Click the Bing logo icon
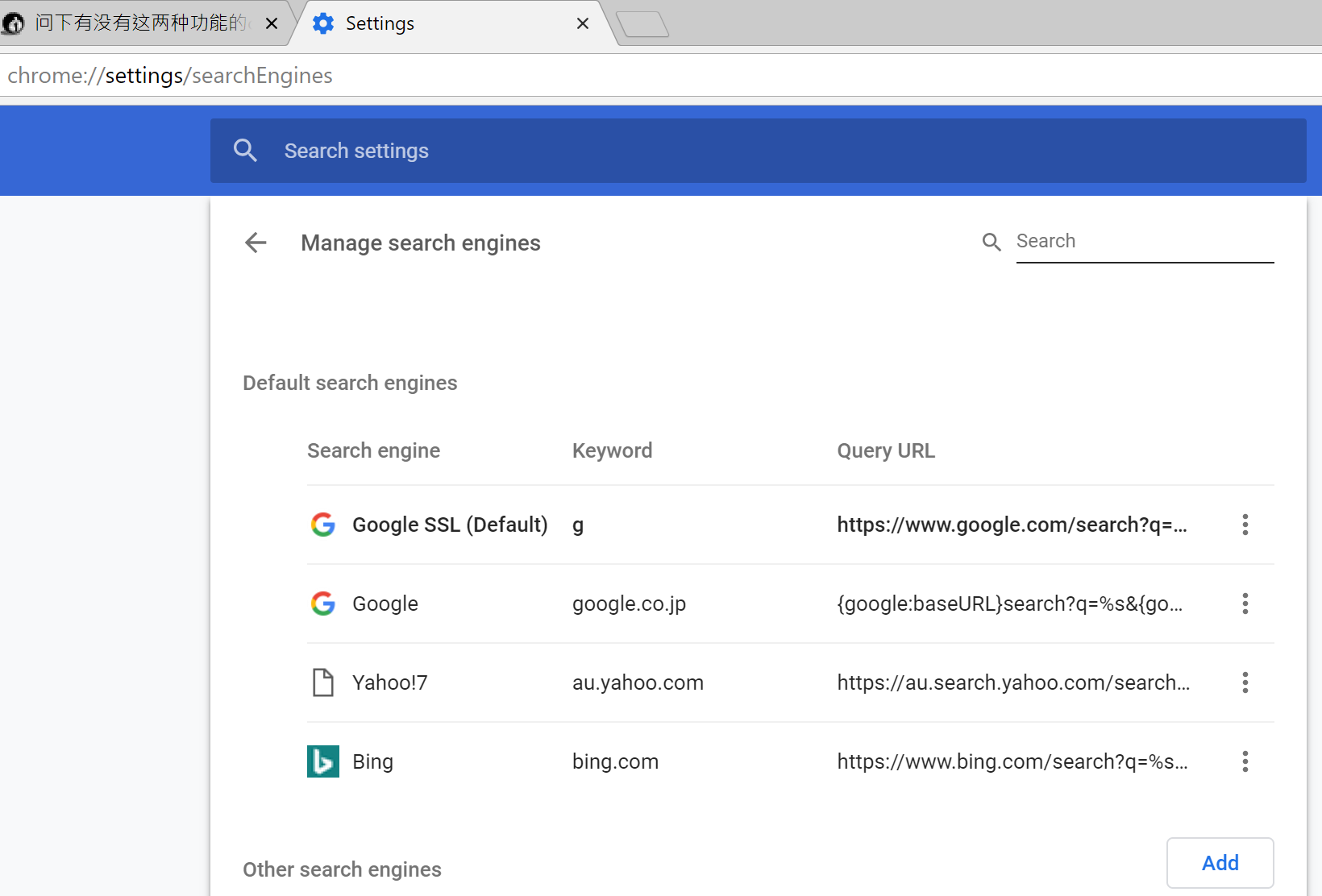Screen dimensions: 1322x896 click(x=323, y=761)
